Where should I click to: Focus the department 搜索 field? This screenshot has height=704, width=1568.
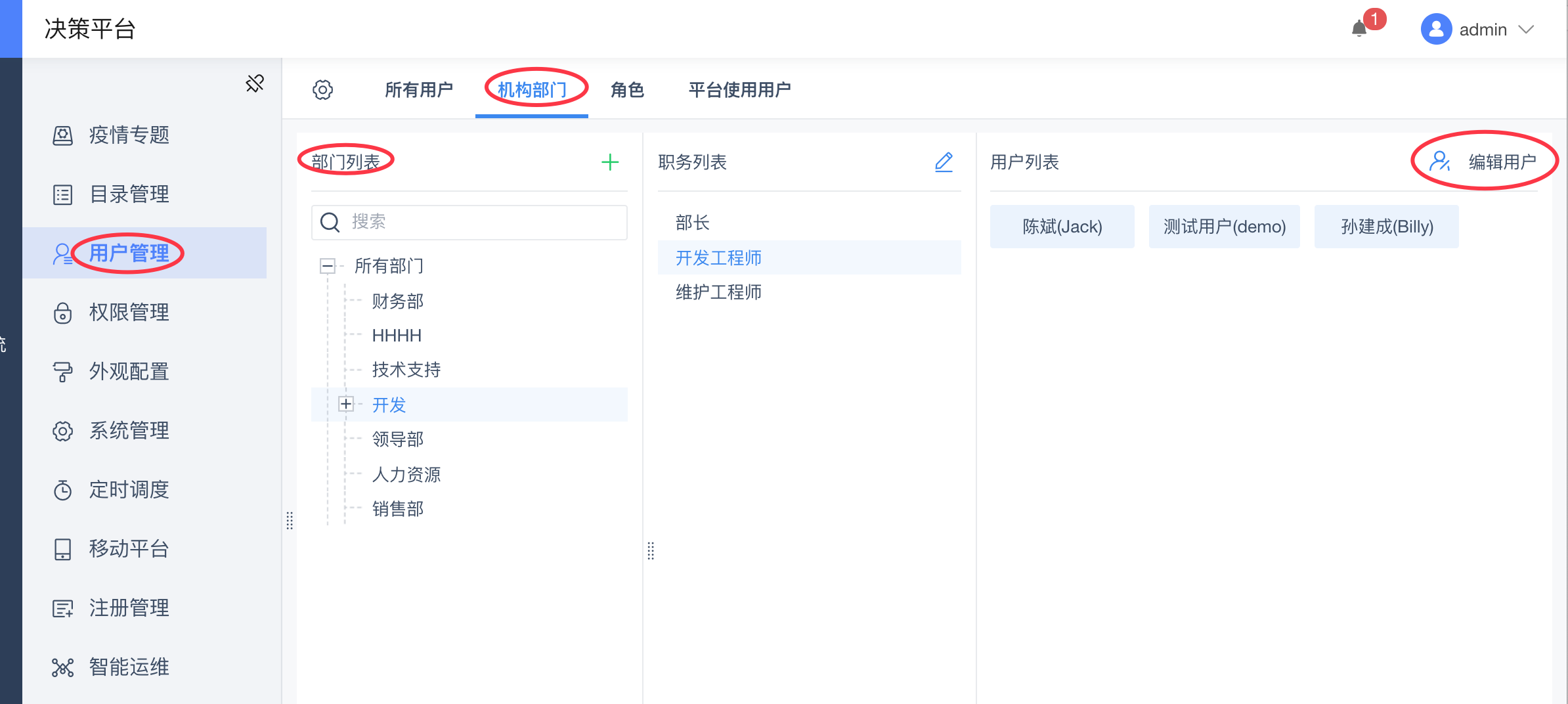tap(469, 222)
